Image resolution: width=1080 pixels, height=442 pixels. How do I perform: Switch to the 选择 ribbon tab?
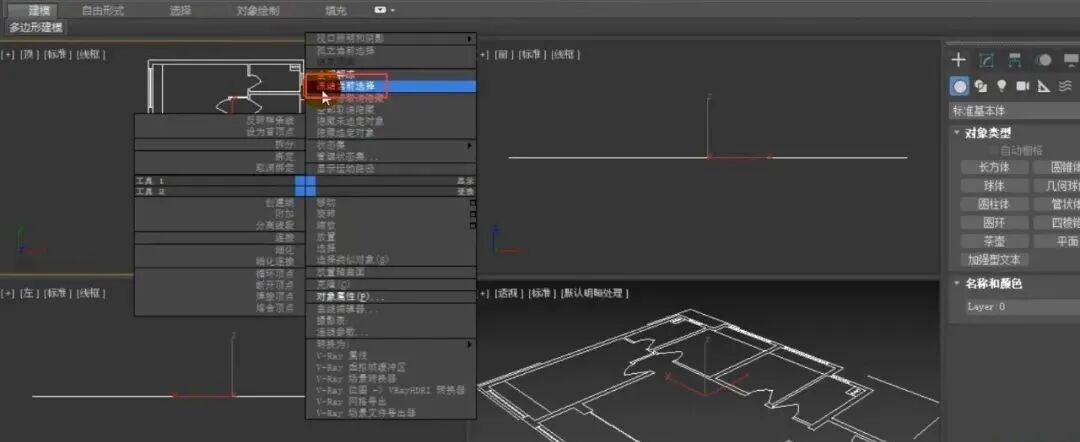(180, 10)
